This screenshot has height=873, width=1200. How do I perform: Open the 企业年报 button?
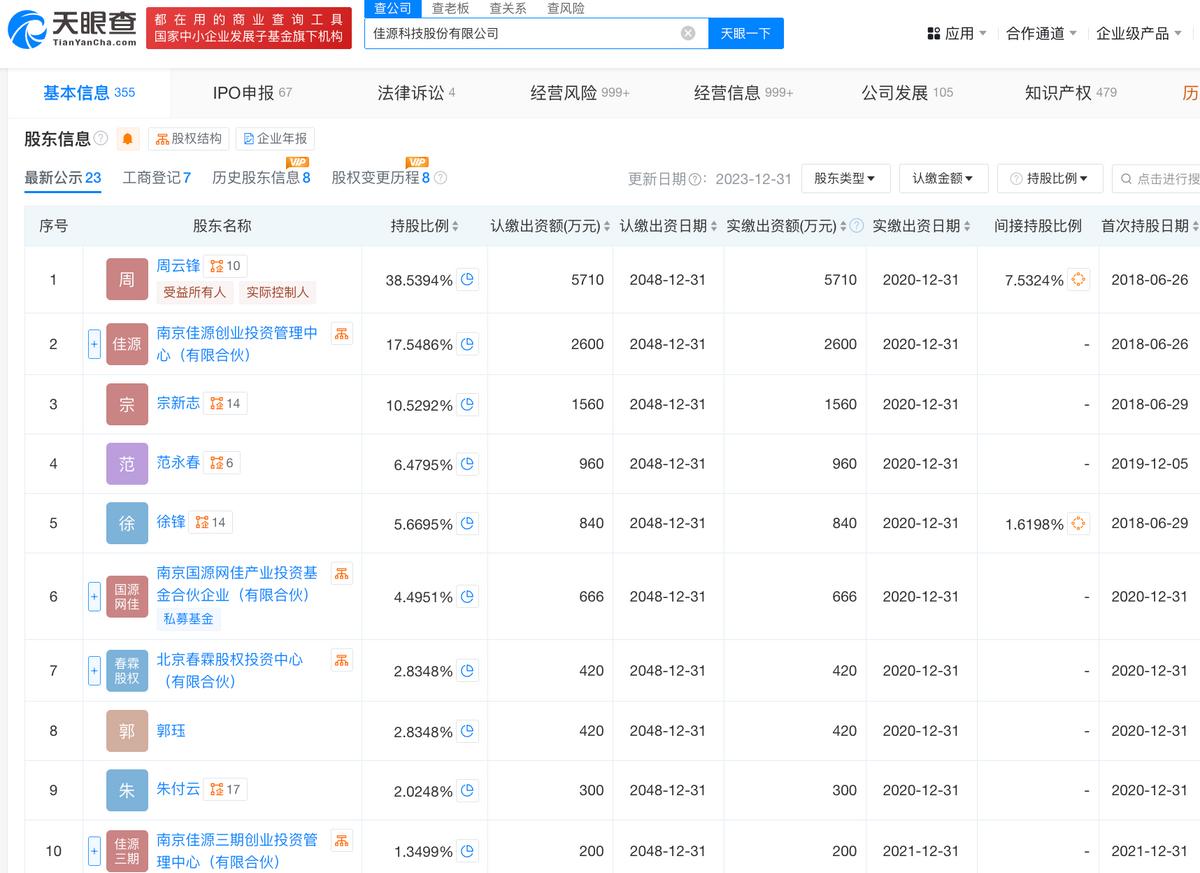tap(275, 139)
